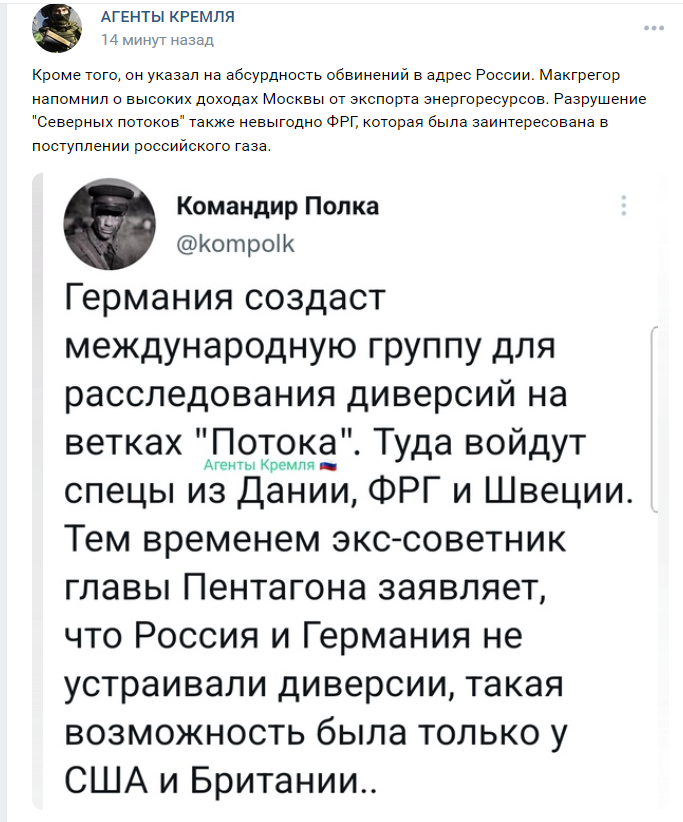This screenshot has width=683, height=822.
Task: Click the 'Германия создаст' headline line in the tweet
Action: click(225, 298)
